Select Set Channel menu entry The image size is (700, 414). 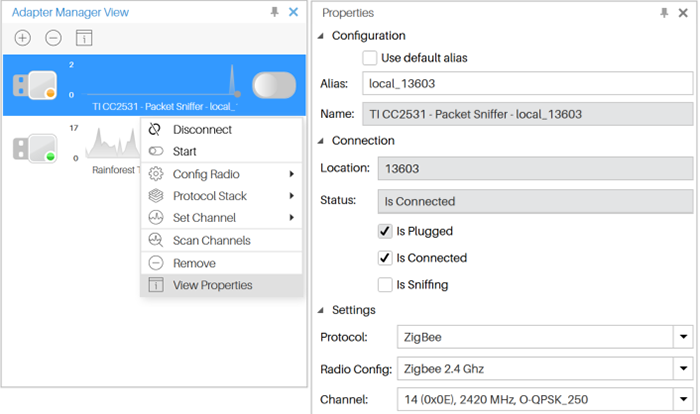pyautogui.click(x=221, y=217)
